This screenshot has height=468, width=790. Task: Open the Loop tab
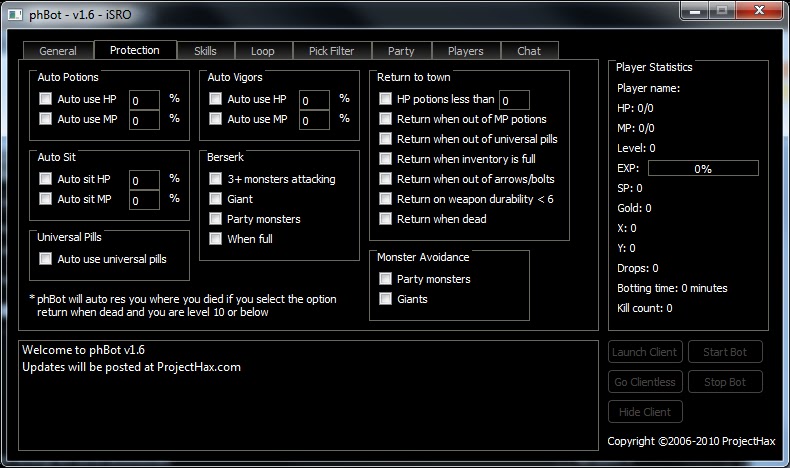tap(262, 51)
